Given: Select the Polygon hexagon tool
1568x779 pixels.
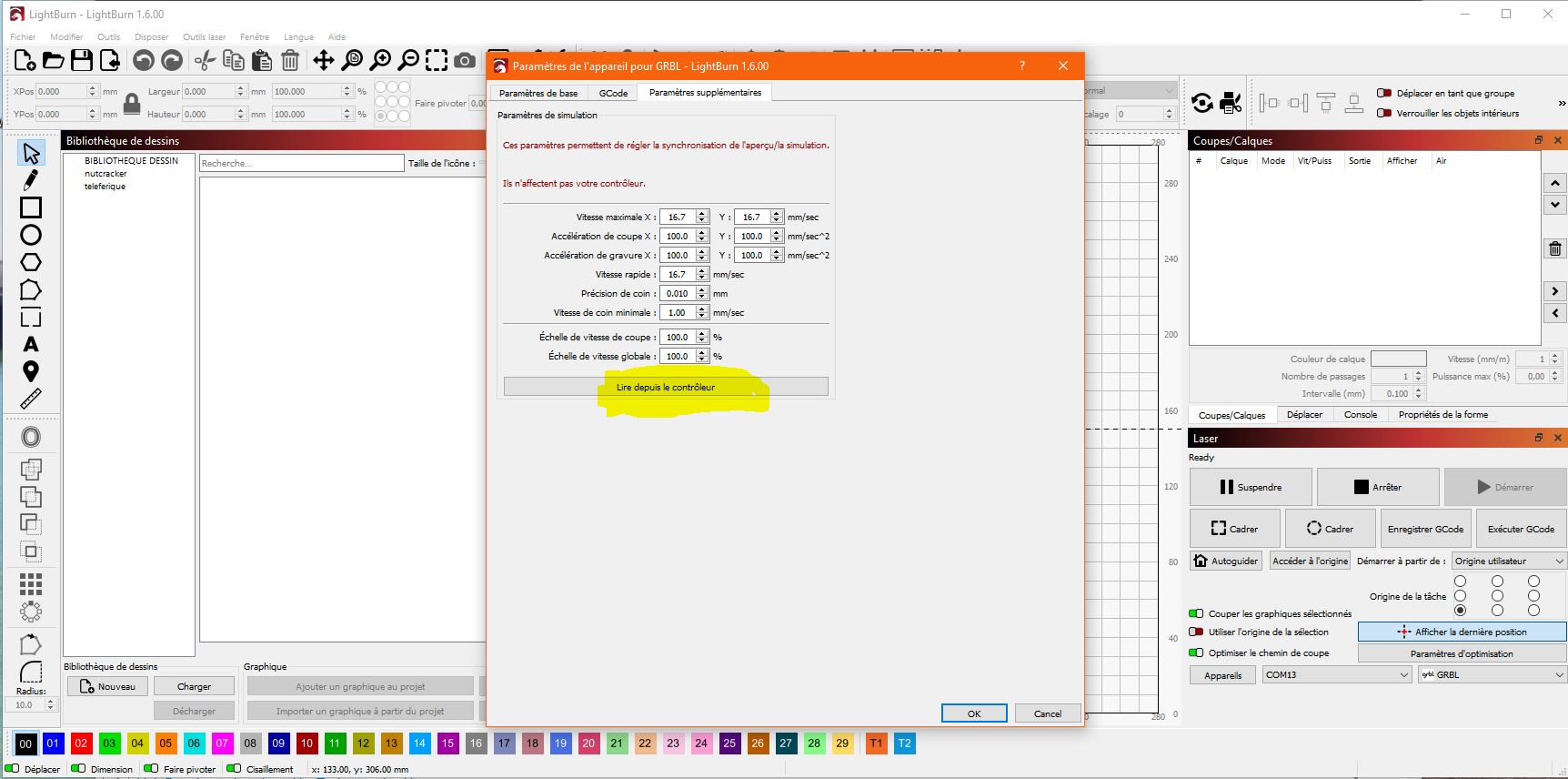Looking at the screenshot, I should point(31,262).
